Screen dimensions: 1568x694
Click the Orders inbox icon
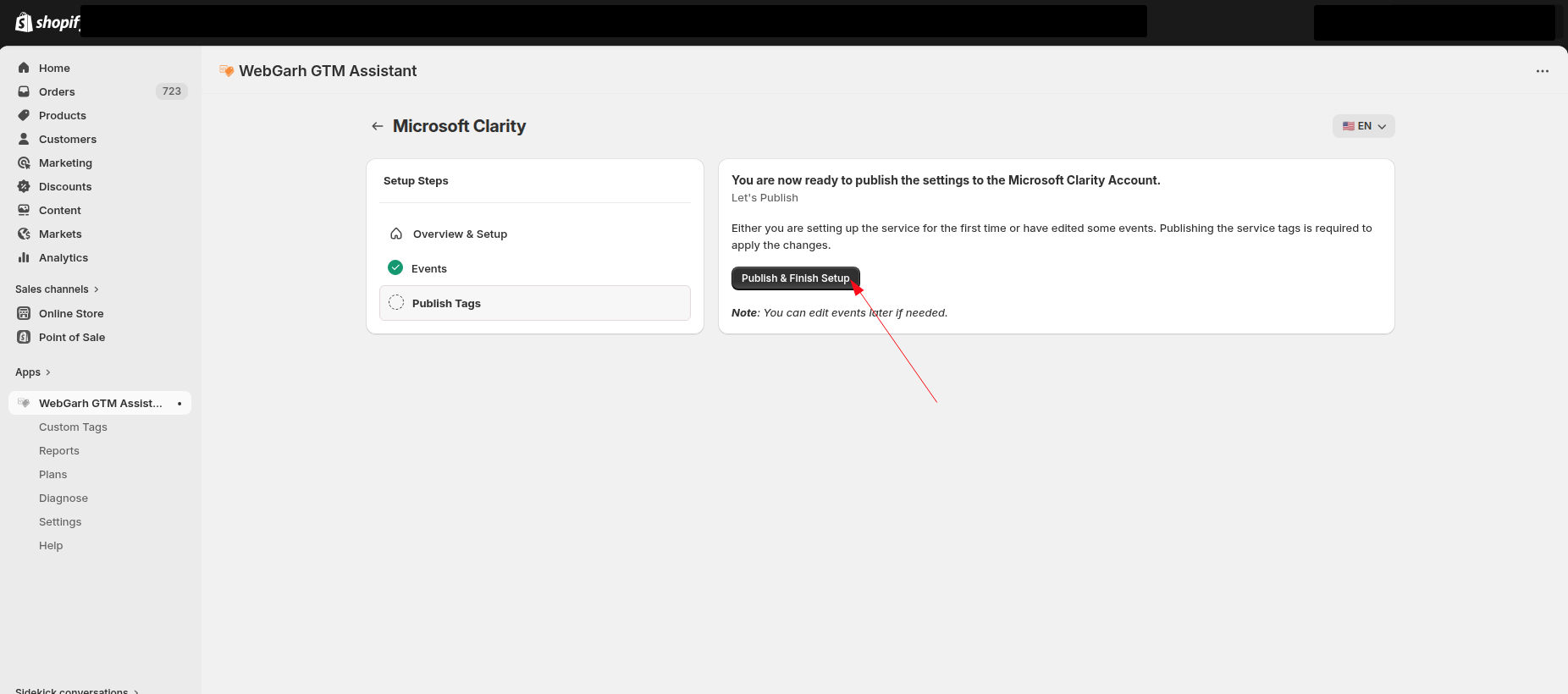point(24,91)
